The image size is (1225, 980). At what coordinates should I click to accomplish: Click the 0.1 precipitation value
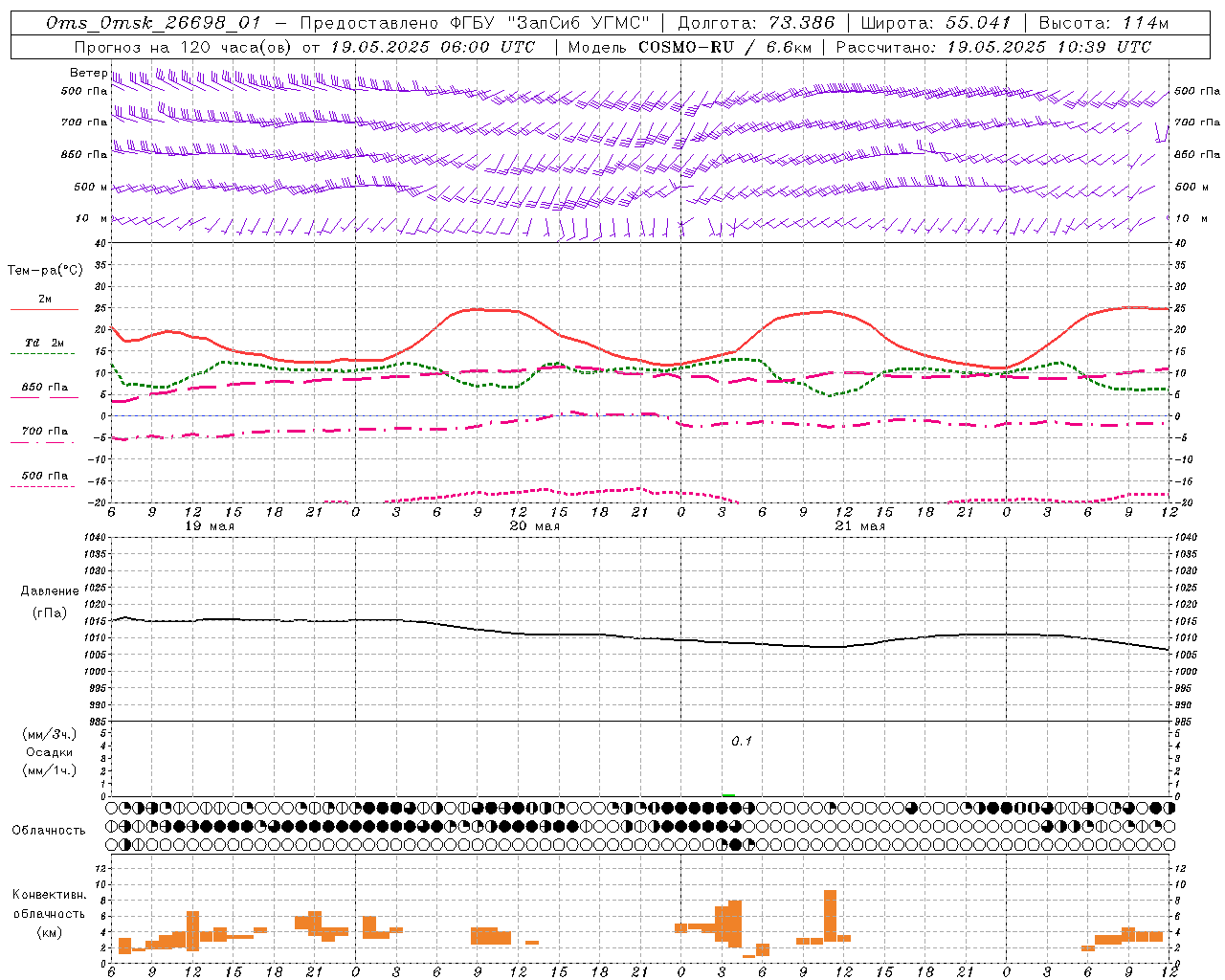(742, 742)
